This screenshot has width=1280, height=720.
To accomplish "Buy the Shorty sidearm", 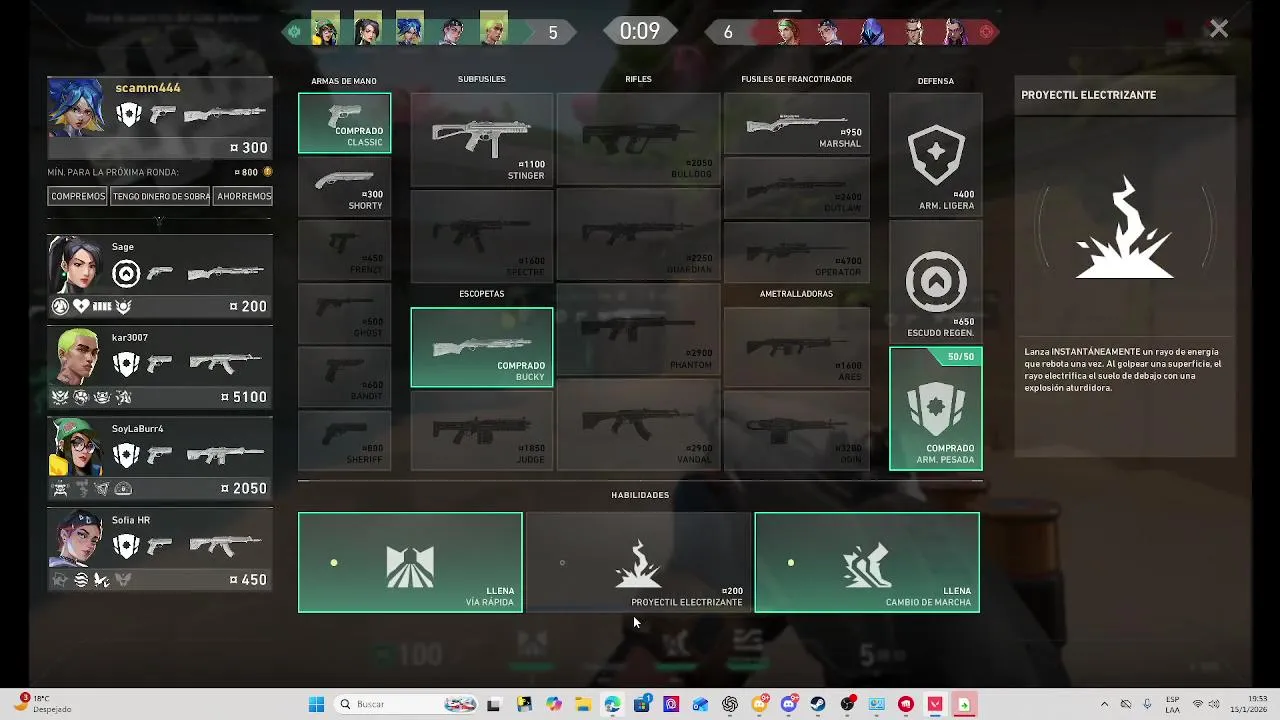I will click(344, 186).
